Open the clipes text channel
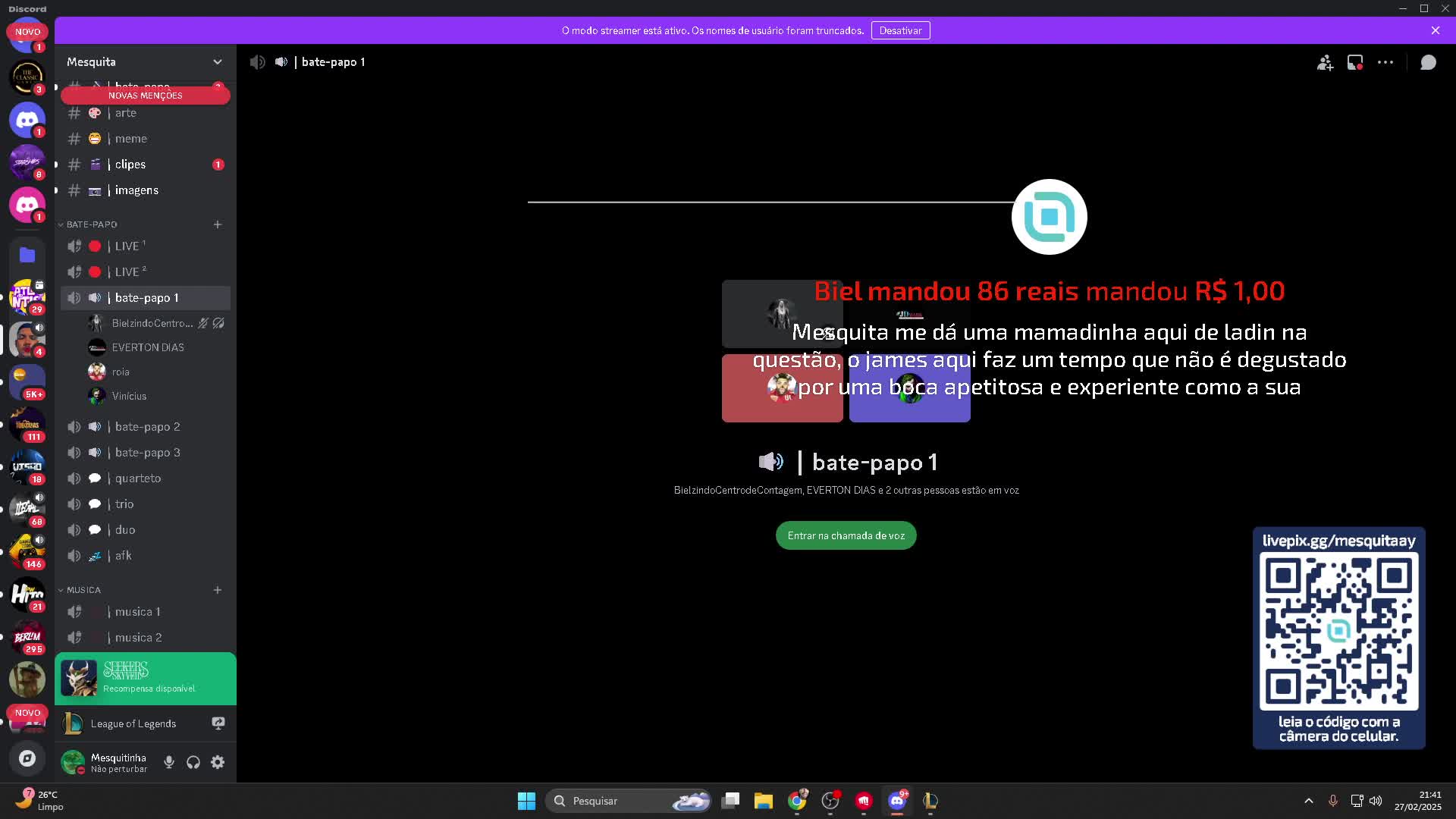The image size is (1456, 819). pyautogui.click(x=145, y=165)
